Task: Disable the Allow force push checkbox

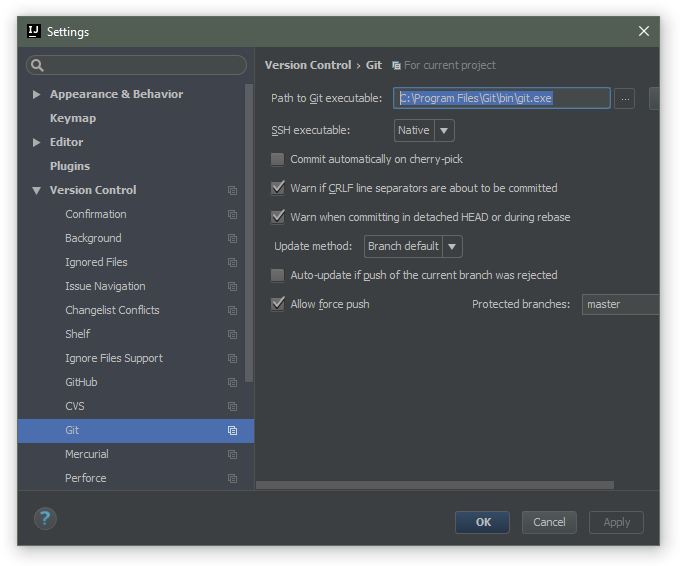Action: [278, 304]
